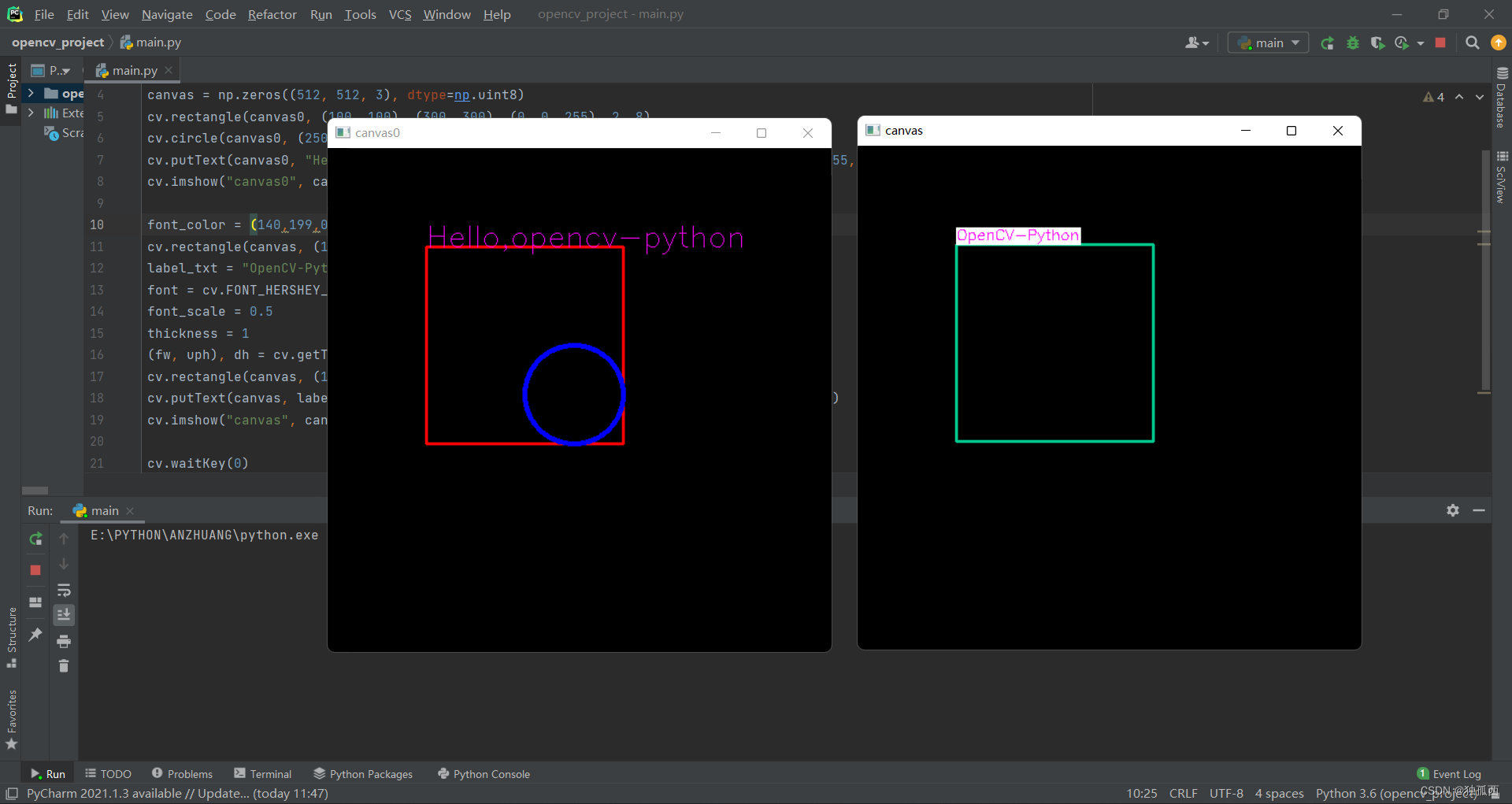Click the CRLF line separator selector
Screen dimensions: 1512x804
pyautogui.click(x=1183, y=793)
